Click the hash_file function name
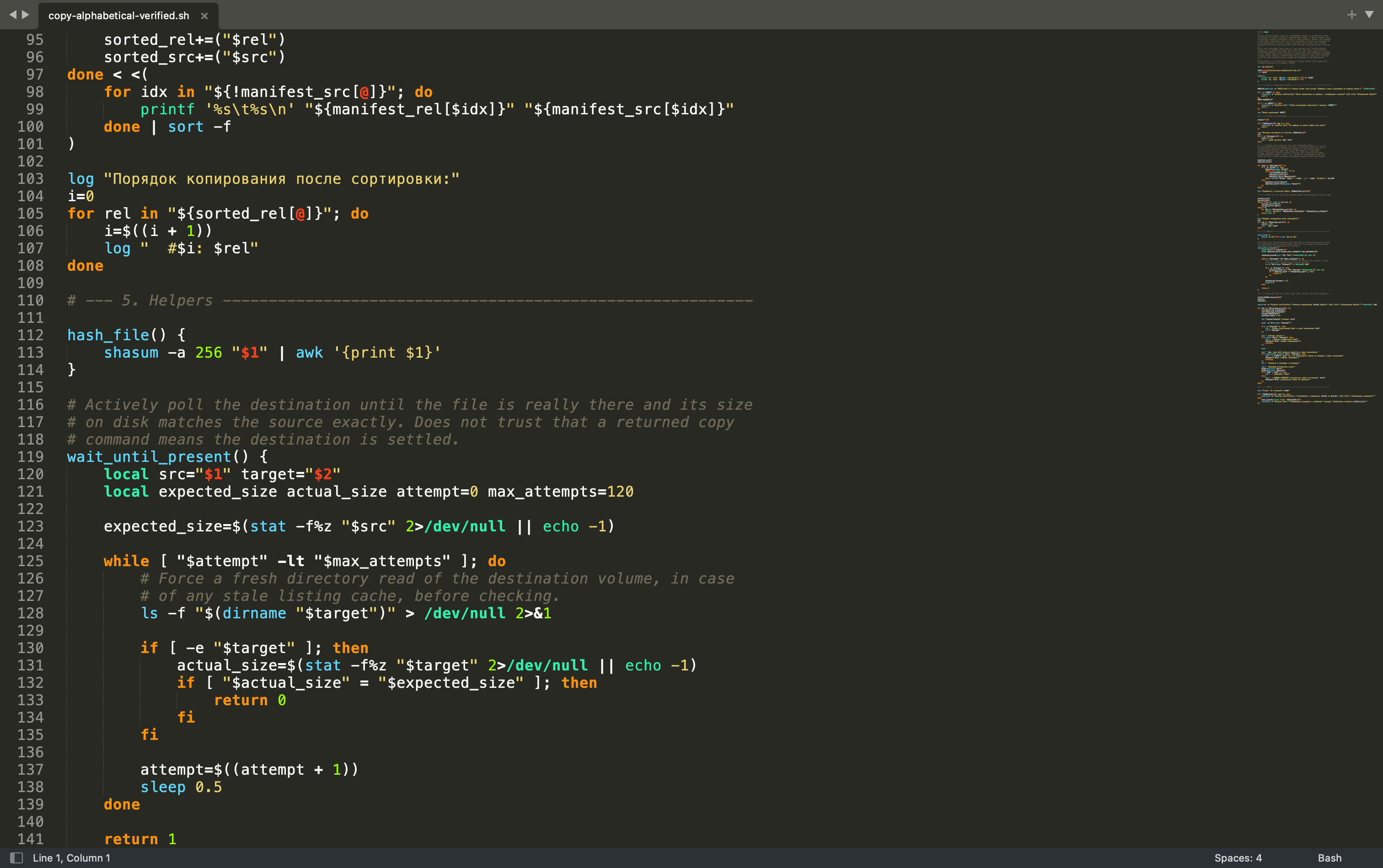 click(108, 335)
